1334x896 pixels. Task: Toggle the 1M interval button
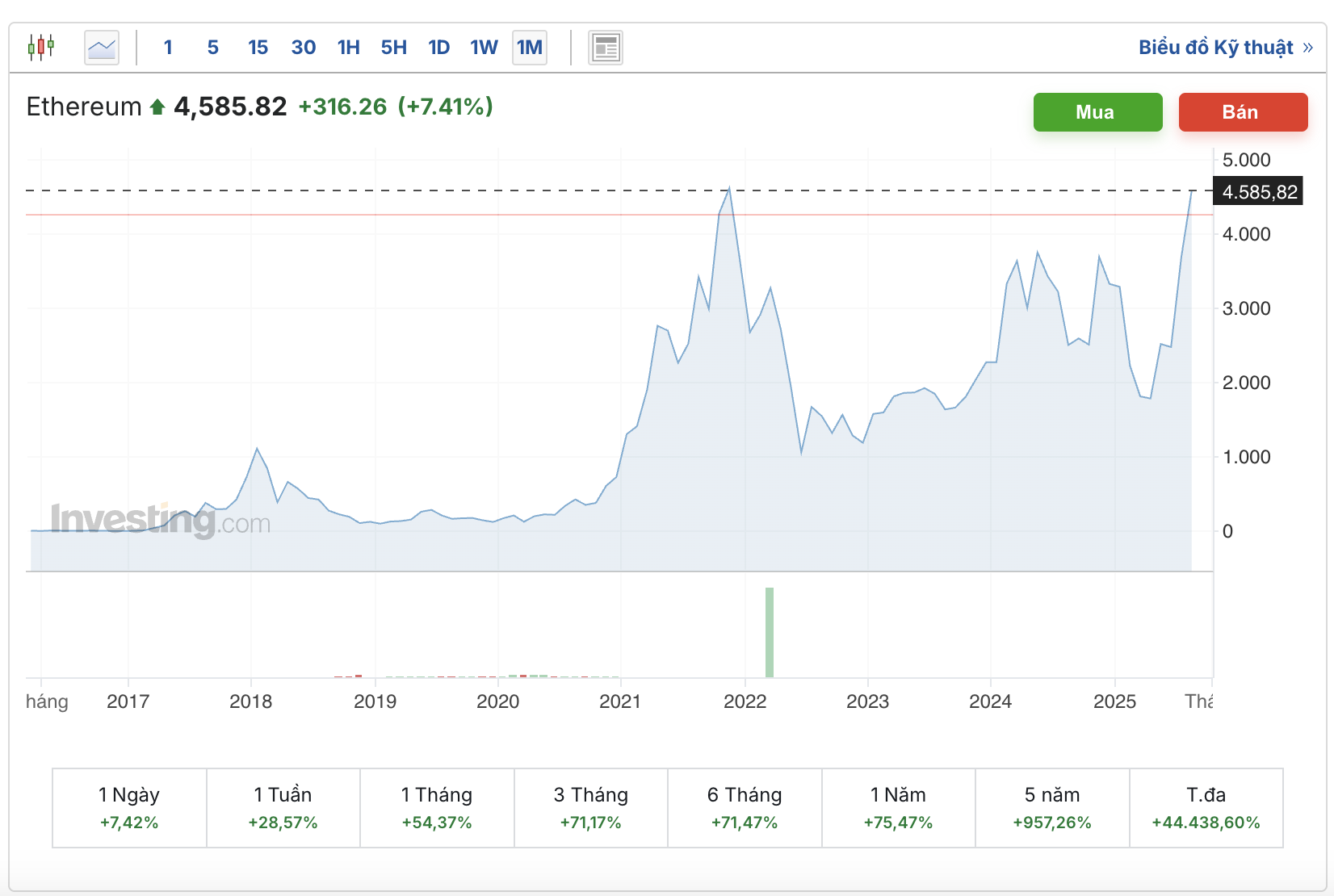(529, 47)
